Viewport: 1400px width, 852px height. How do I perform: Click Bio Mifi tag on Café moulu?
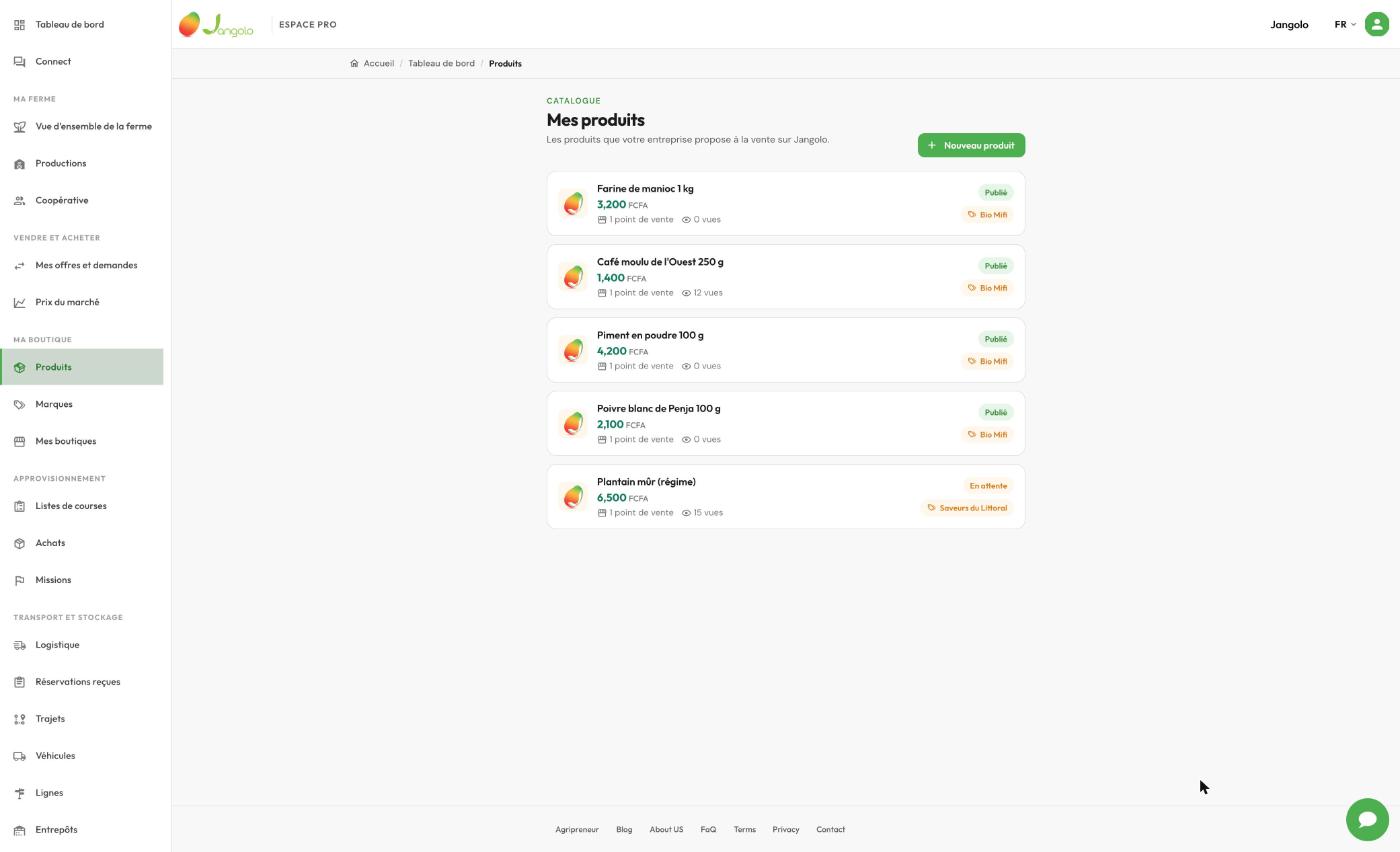987,288
